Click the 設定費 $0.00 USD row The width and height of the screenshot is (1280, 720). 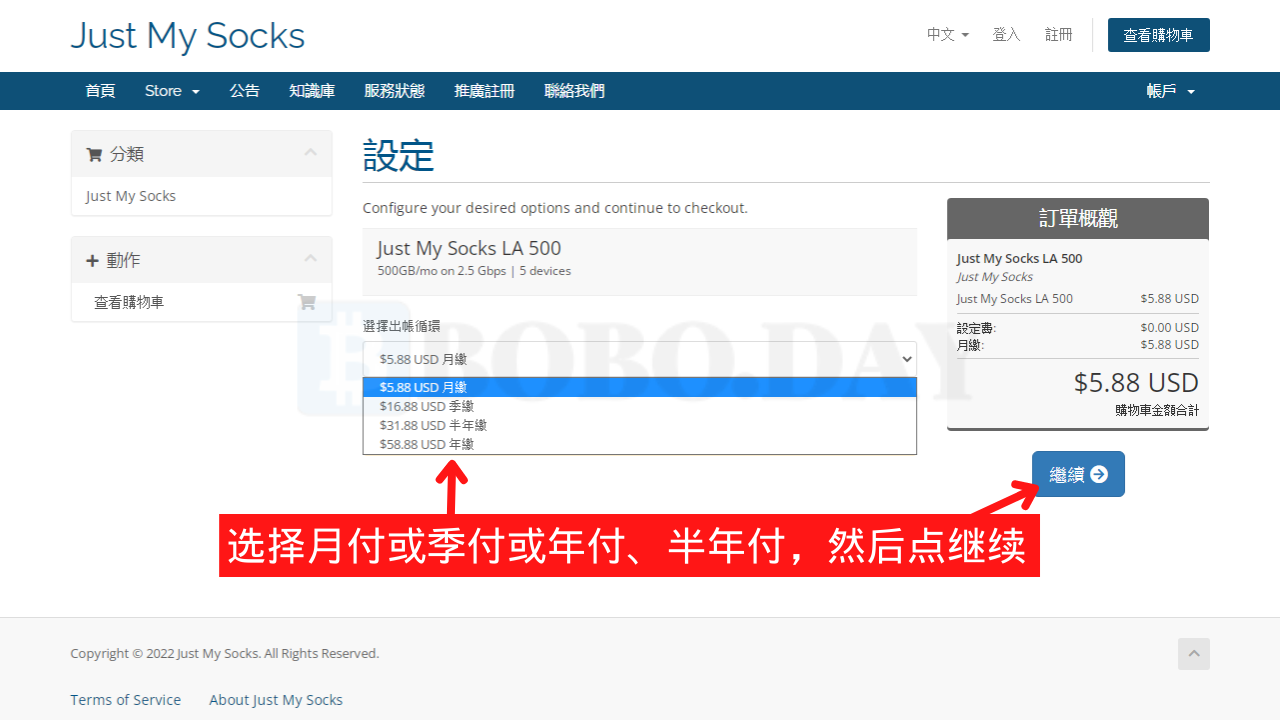pyautogui.click(x=1078, y=328)
